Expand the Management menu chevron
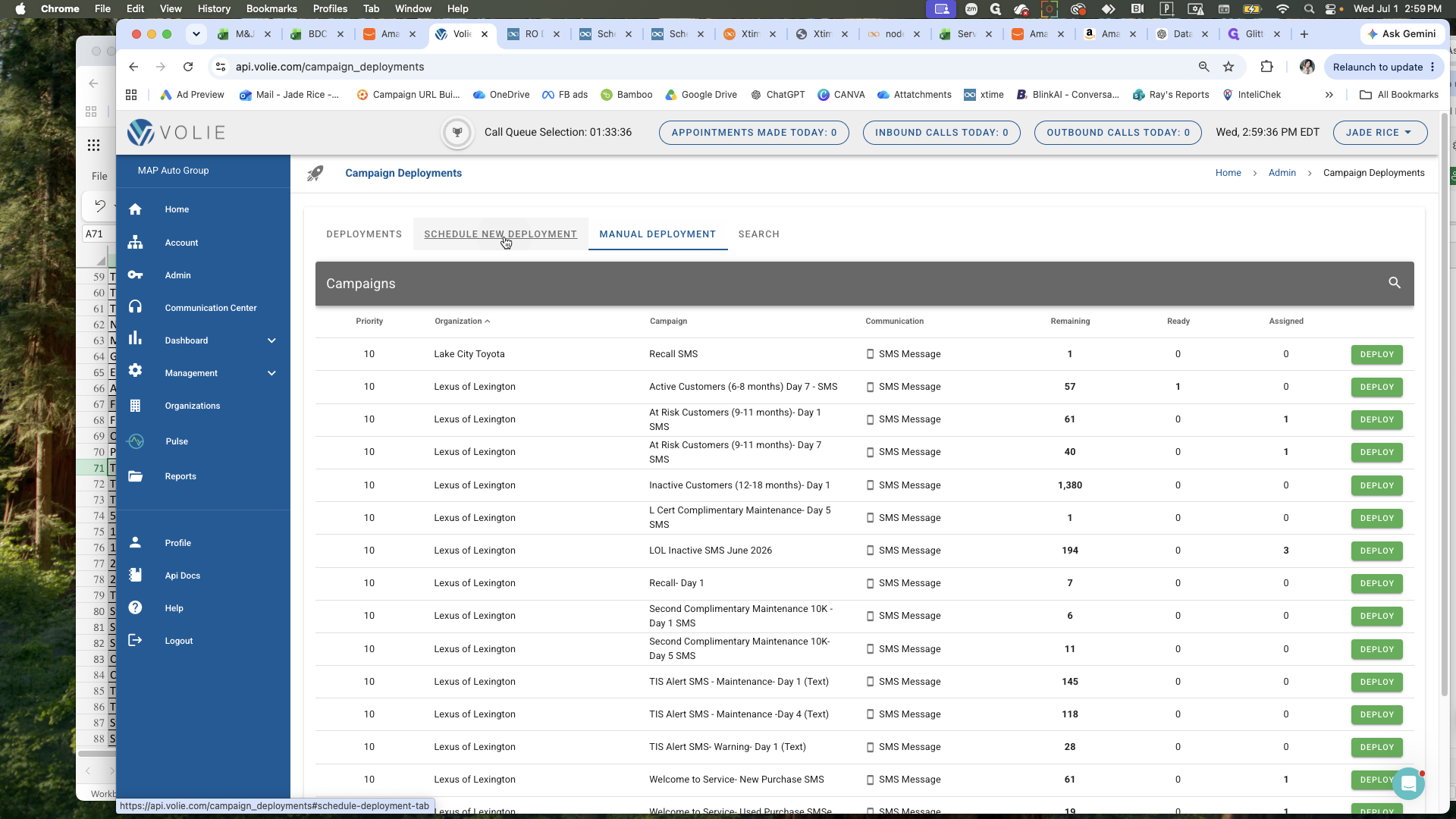The height and width of the screenshot is (819, 1456). tap(271, 373)
